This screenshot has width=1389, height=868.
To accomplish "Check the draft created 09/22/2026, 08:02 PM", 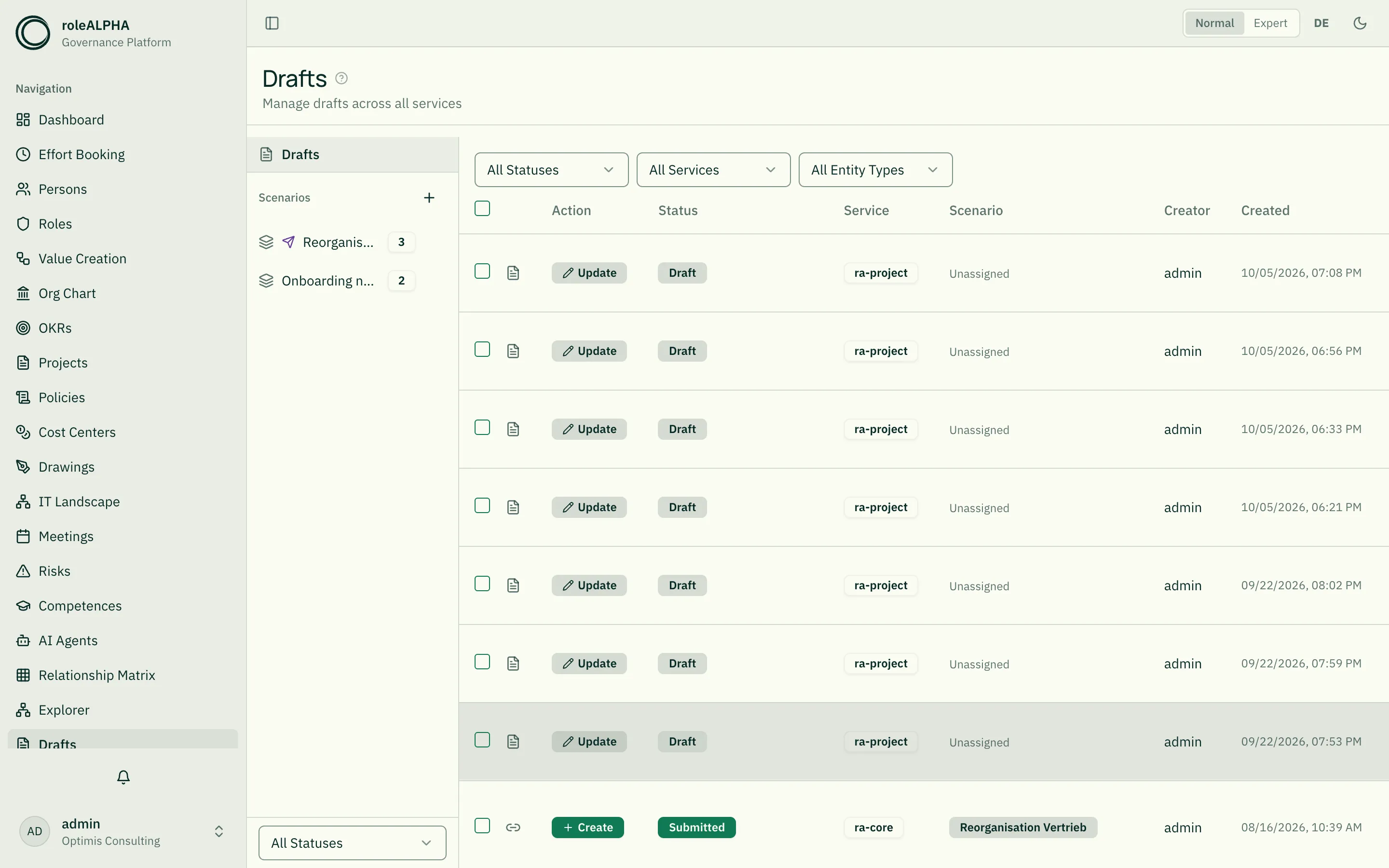I will 482,583.
